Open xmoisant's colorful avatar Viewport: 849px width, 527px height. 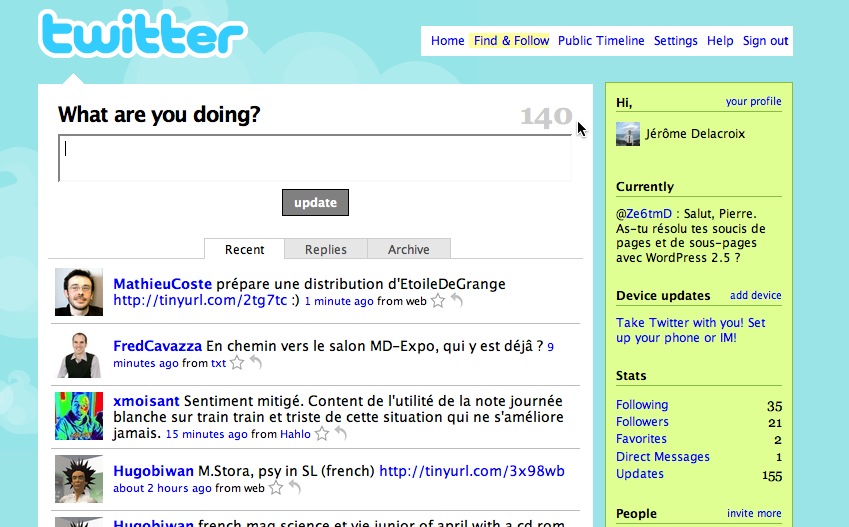[x=79, y=416]
